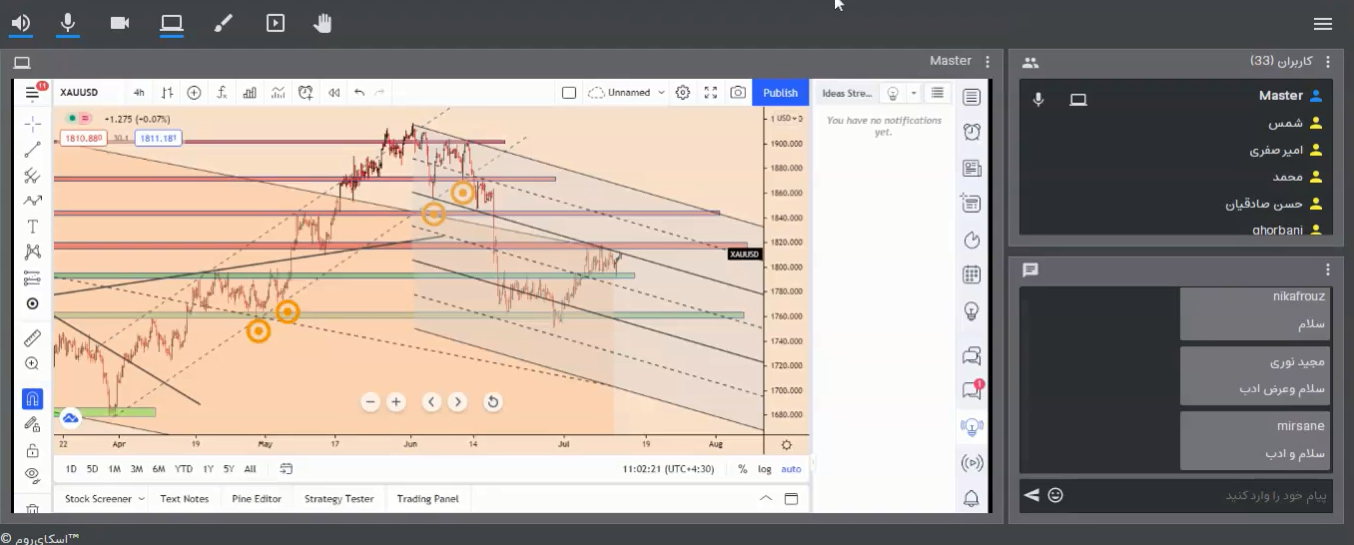
Task: Open the Calendar icon in right sidebar
Action: [971, 275]
